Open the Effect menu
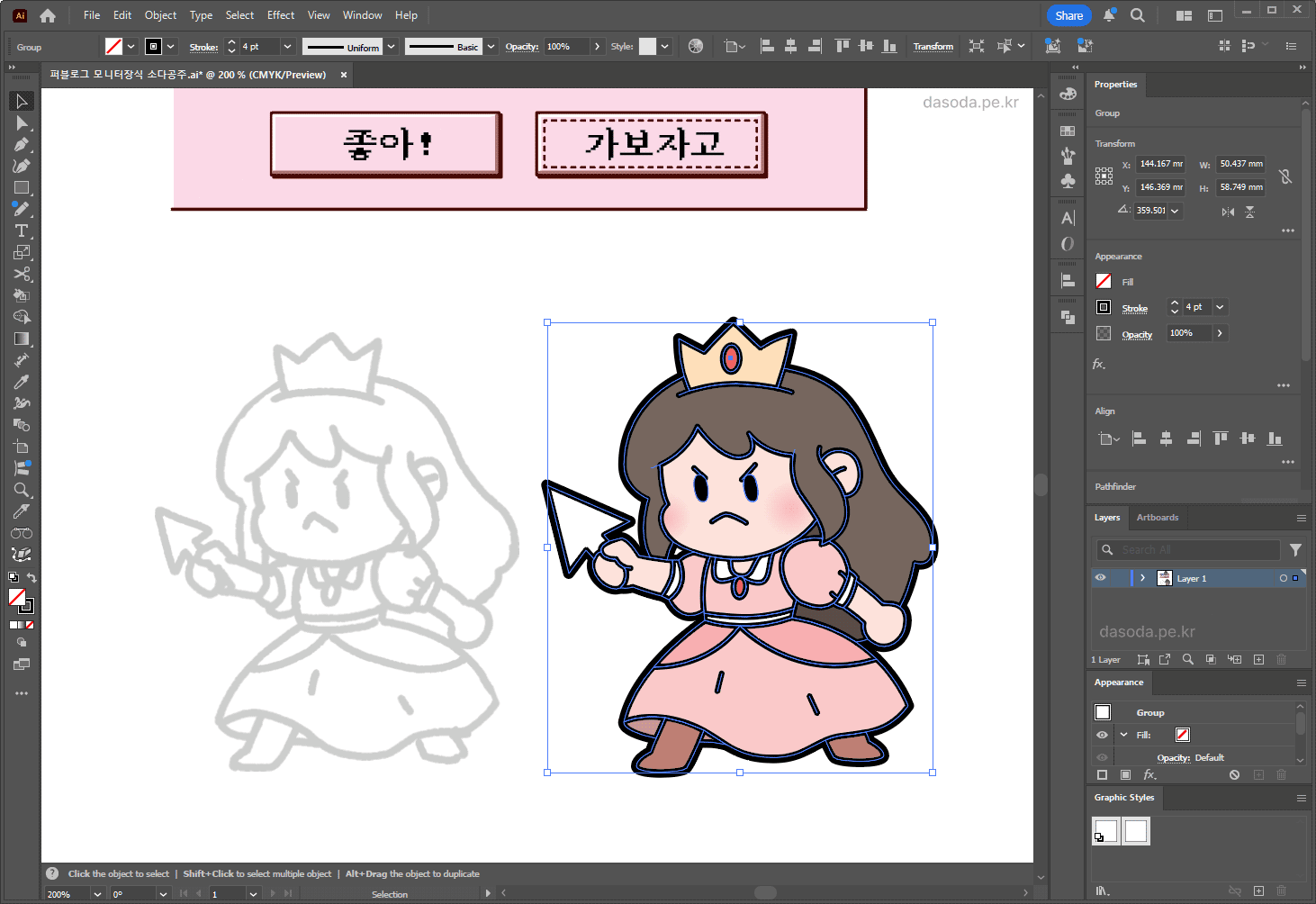1316x904 pixels. coord(280,15)
